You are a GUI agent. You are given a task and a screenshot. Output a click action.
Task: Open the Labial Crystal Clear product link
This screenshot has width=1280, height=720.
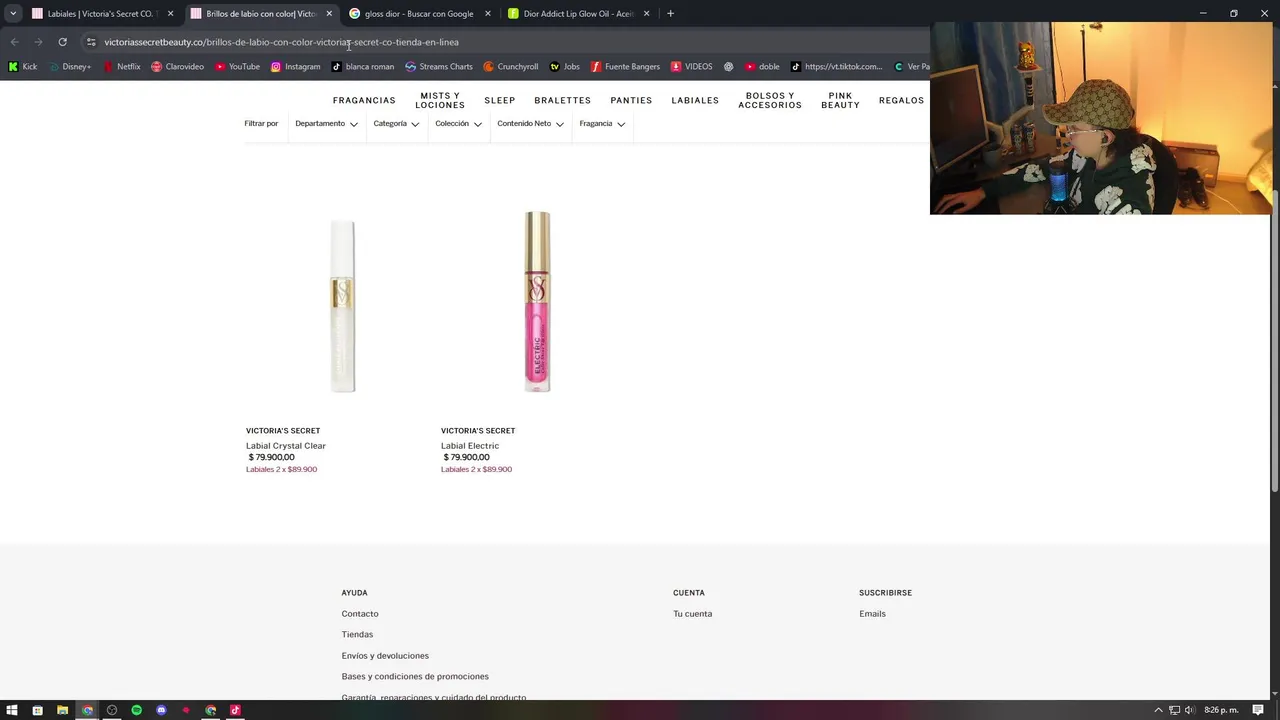pos(286,446)
